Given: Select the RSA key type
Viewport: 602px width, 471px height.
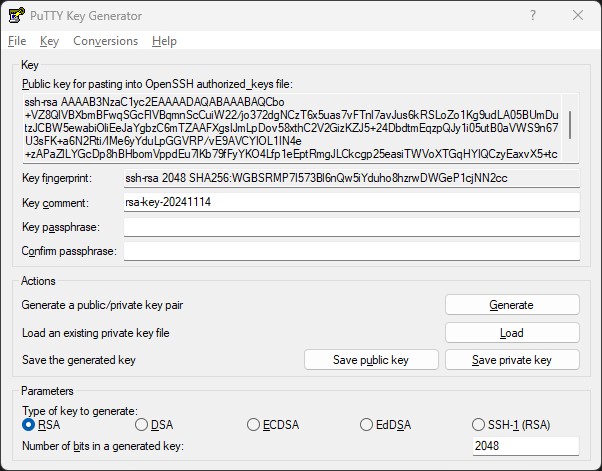Looking at the screenshot, I should point(41,425).
